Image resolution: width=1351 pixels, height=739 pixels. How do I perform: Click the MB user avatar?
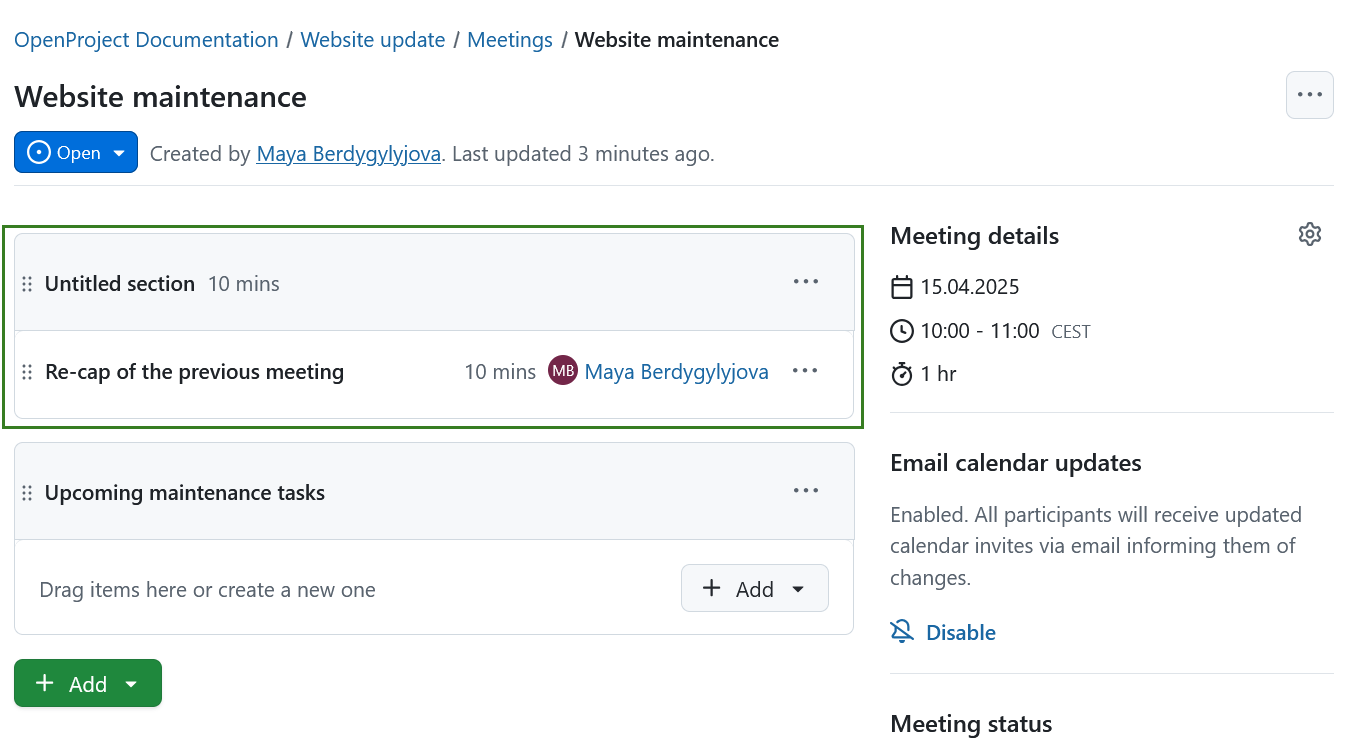coord(563,371)
